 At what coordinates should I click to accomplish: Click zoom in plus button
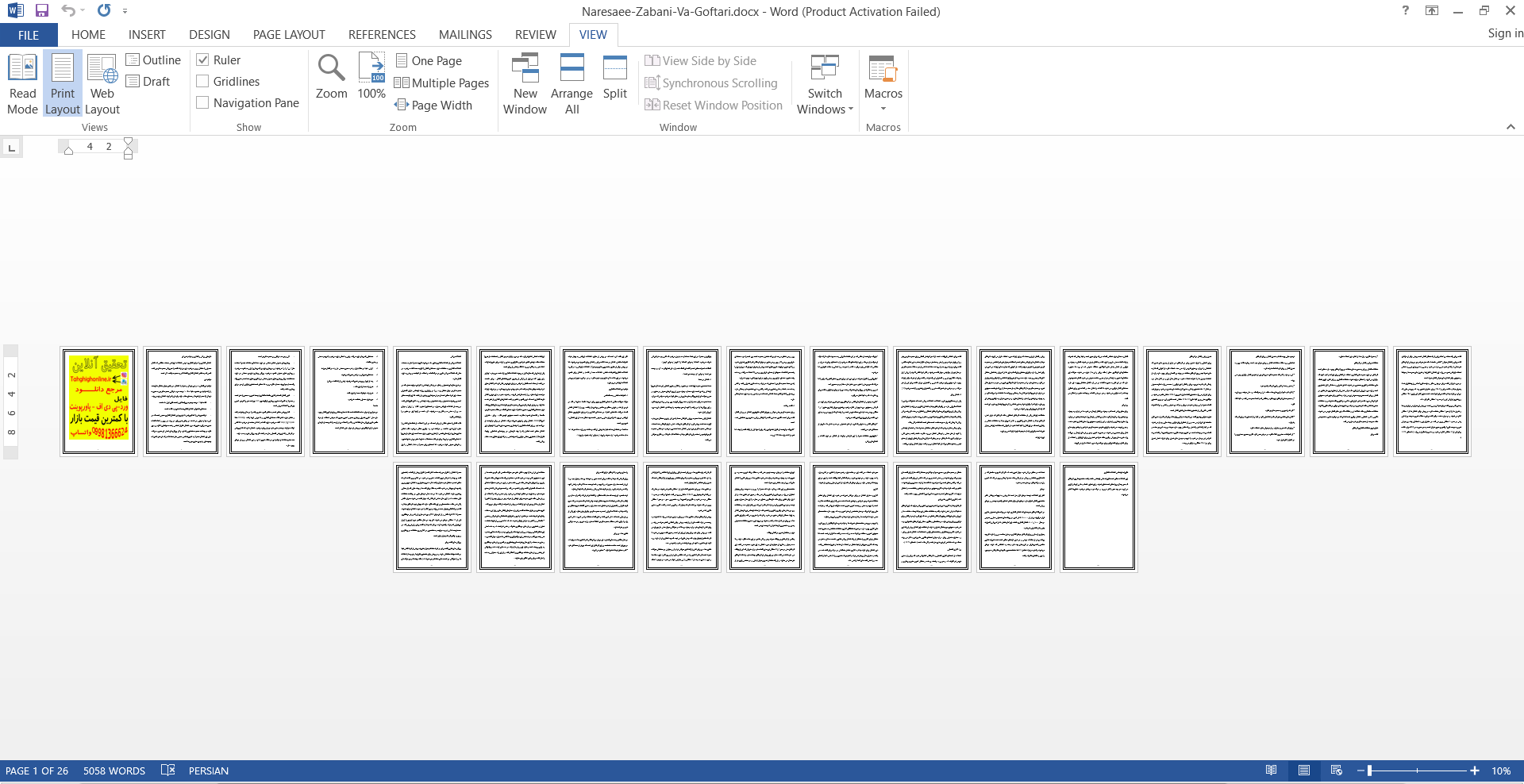pos(1475,771)
